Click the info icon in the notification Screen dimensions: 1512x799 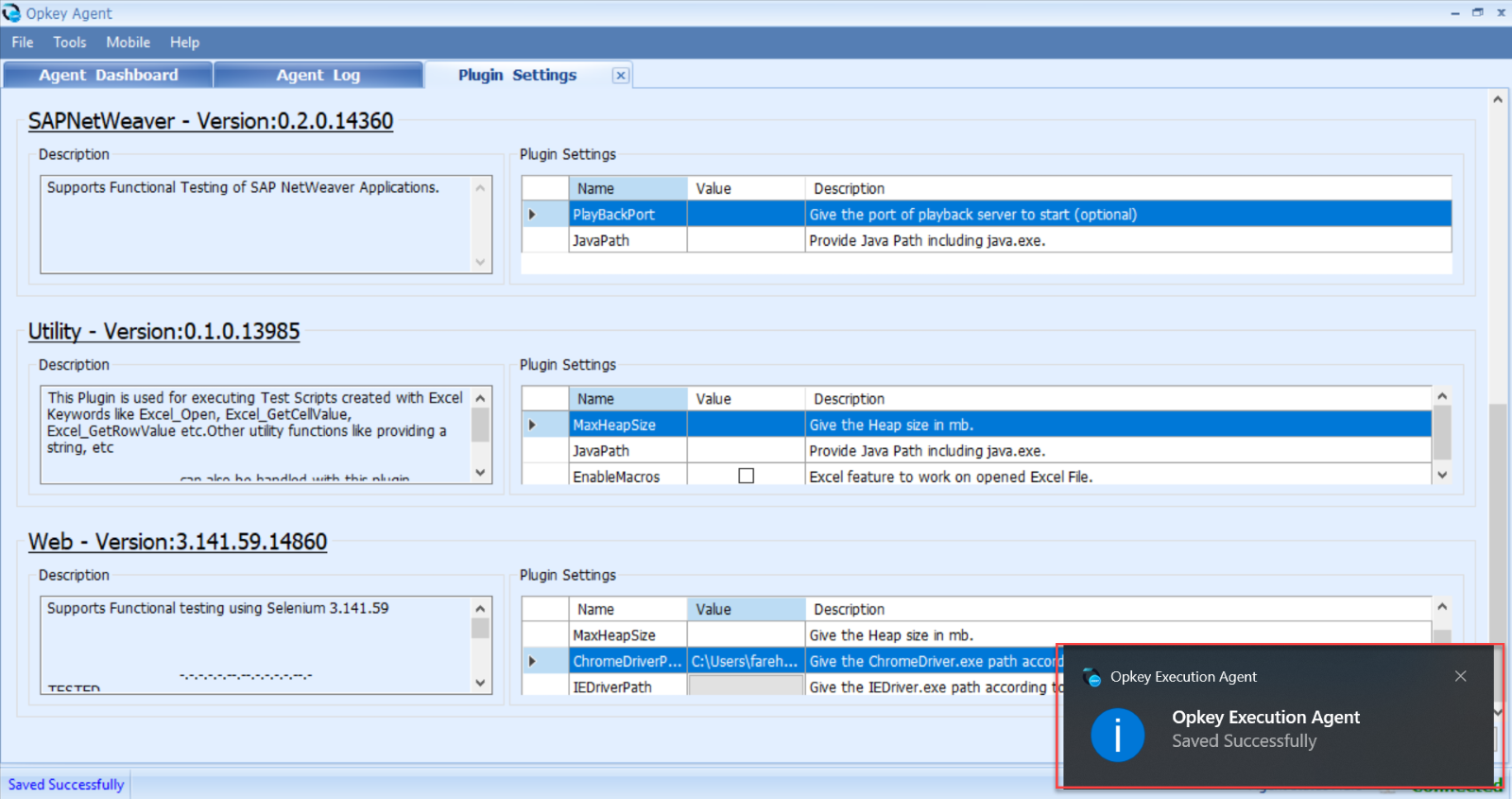(1118, 735)
